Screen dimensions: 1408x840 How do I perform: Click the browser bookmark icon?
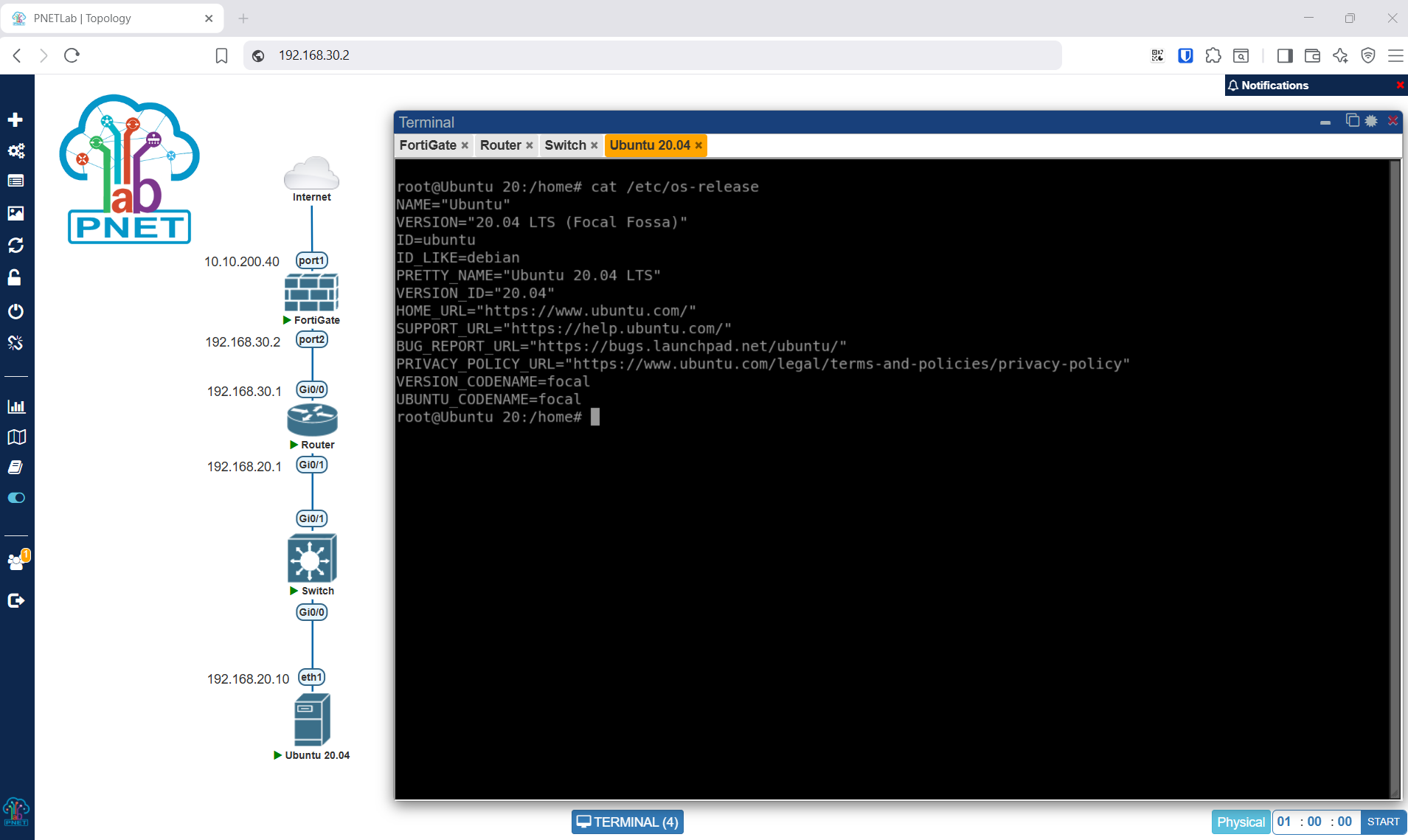pos(221,55)
